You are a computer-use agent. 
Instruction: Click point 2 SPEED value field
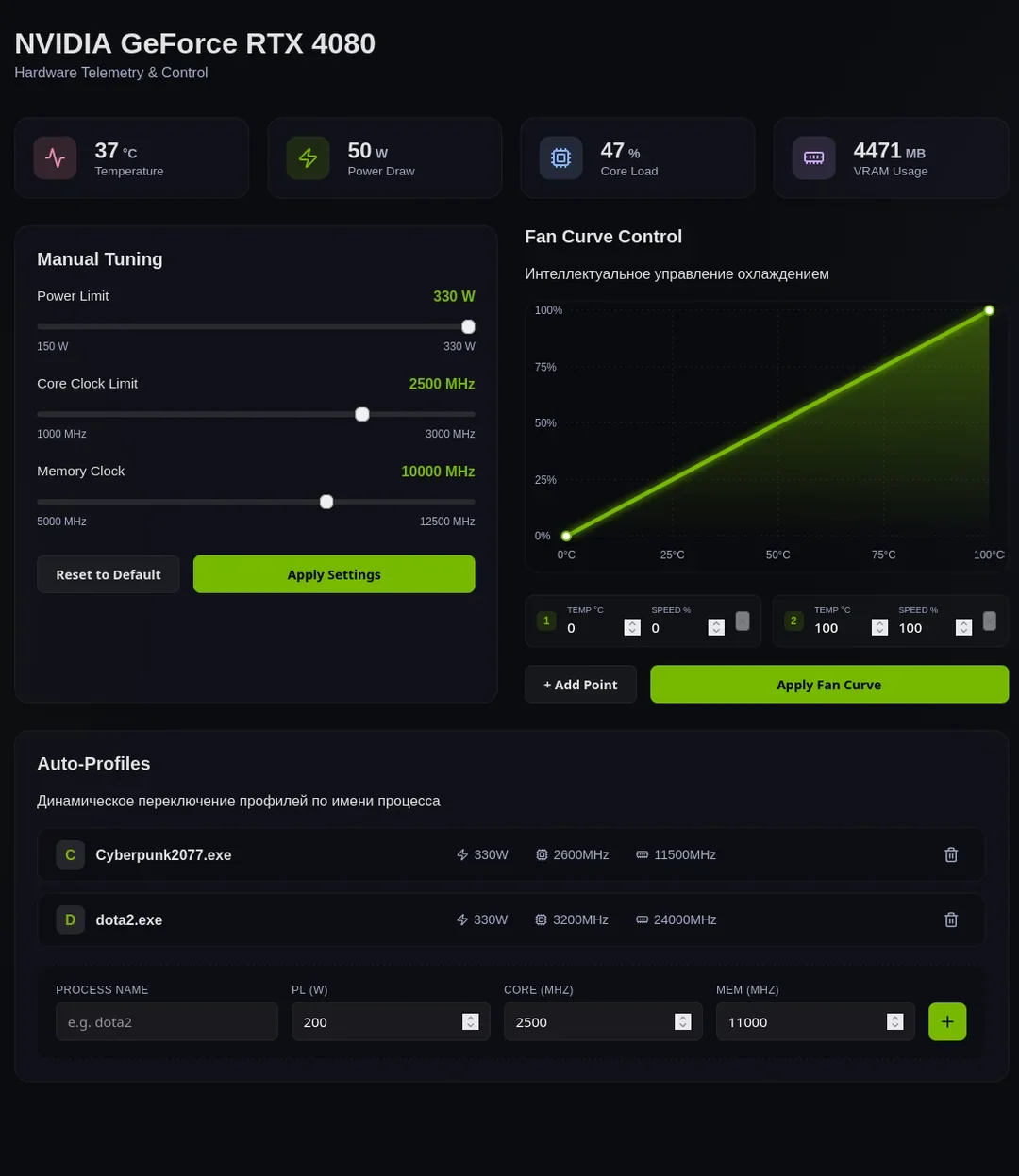coord(935,628)
